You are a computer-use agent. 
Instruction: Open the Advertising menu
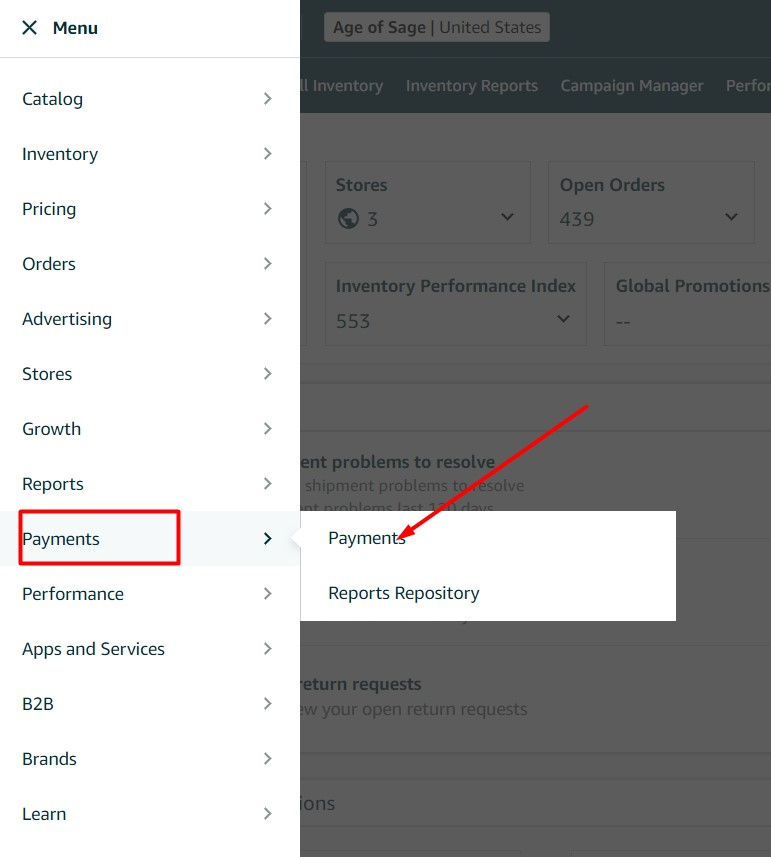[67, 319]
